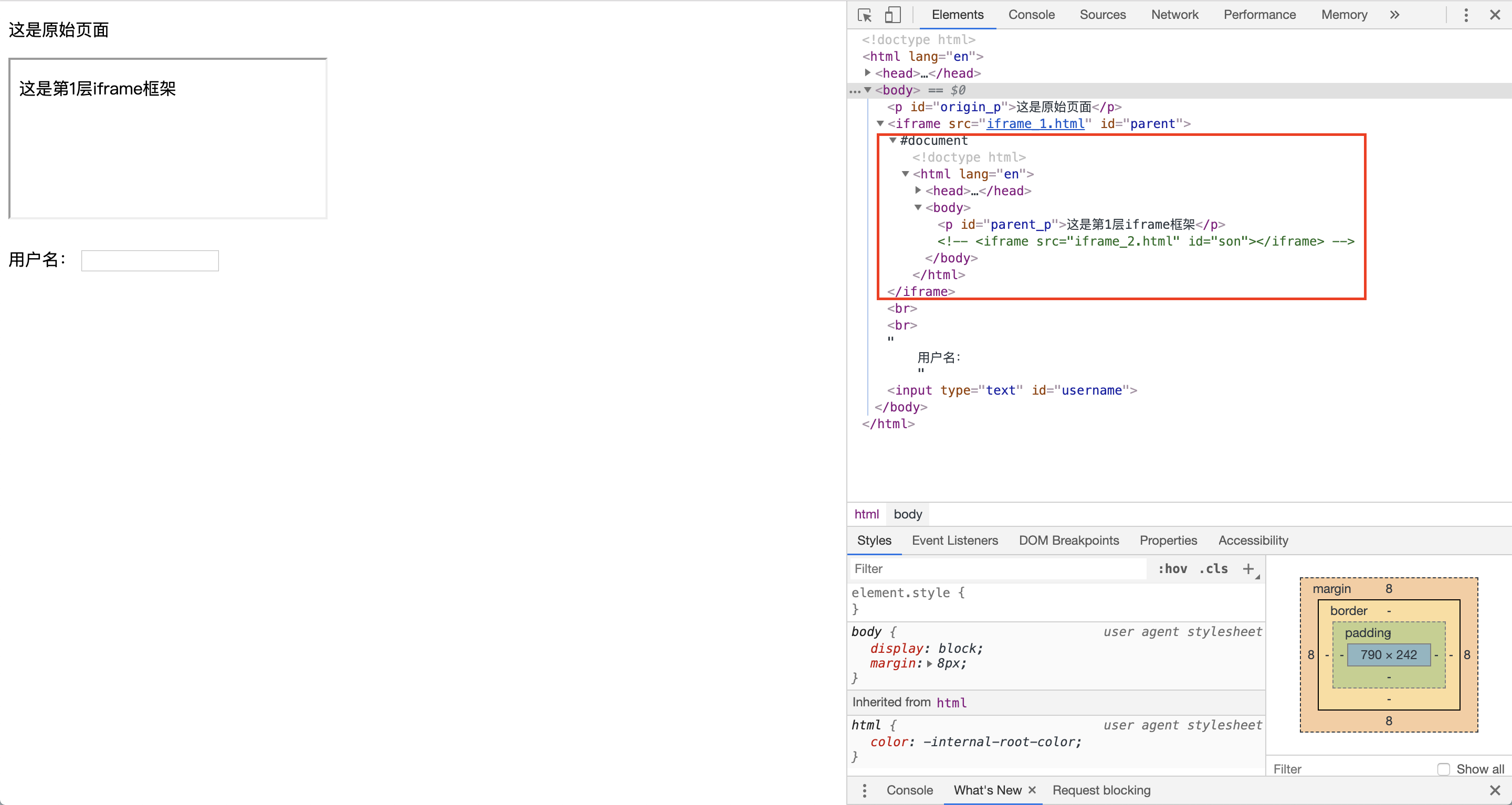Select body in the breadcrumb bar
The image size is (1512, 805).
[x=907, y=514]
